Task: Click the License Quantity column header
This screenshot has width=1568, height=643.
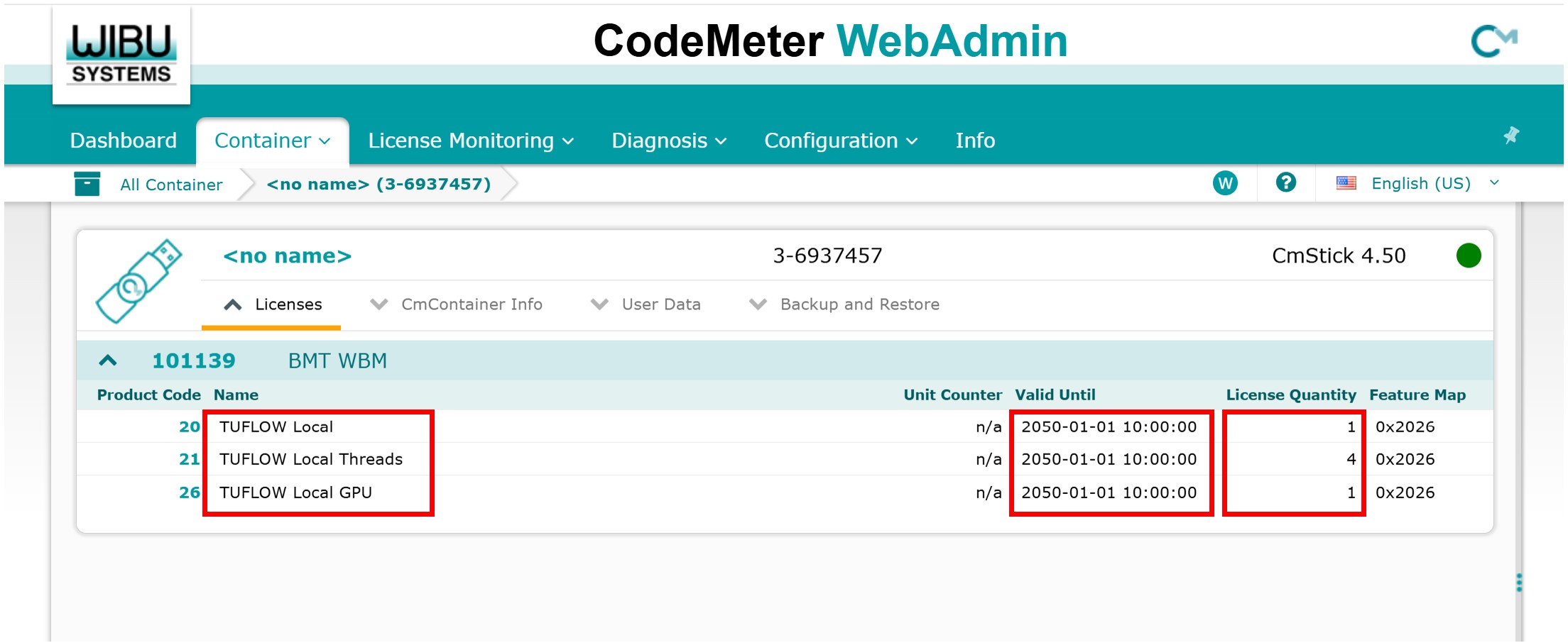Action: click(x=1291, y=395)
